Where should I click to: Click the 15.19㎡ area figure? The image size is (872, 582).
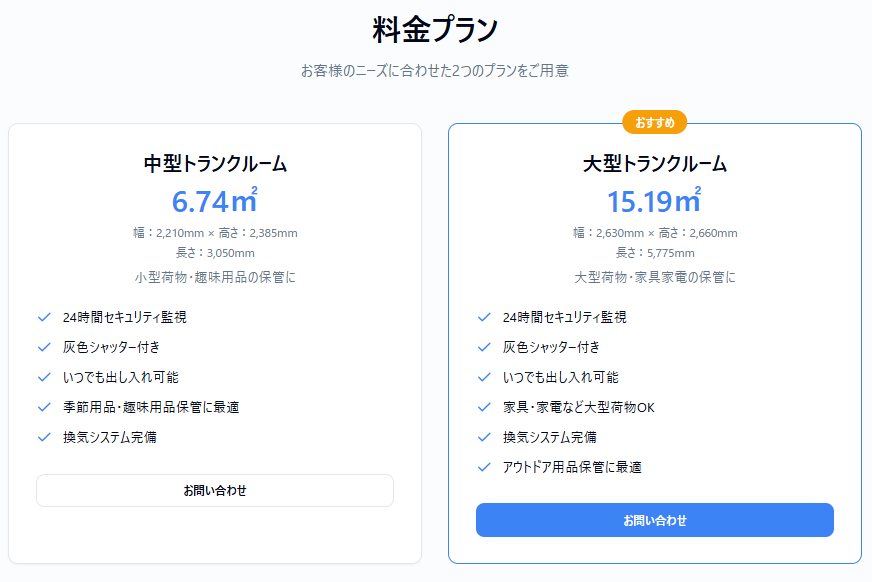655,201
